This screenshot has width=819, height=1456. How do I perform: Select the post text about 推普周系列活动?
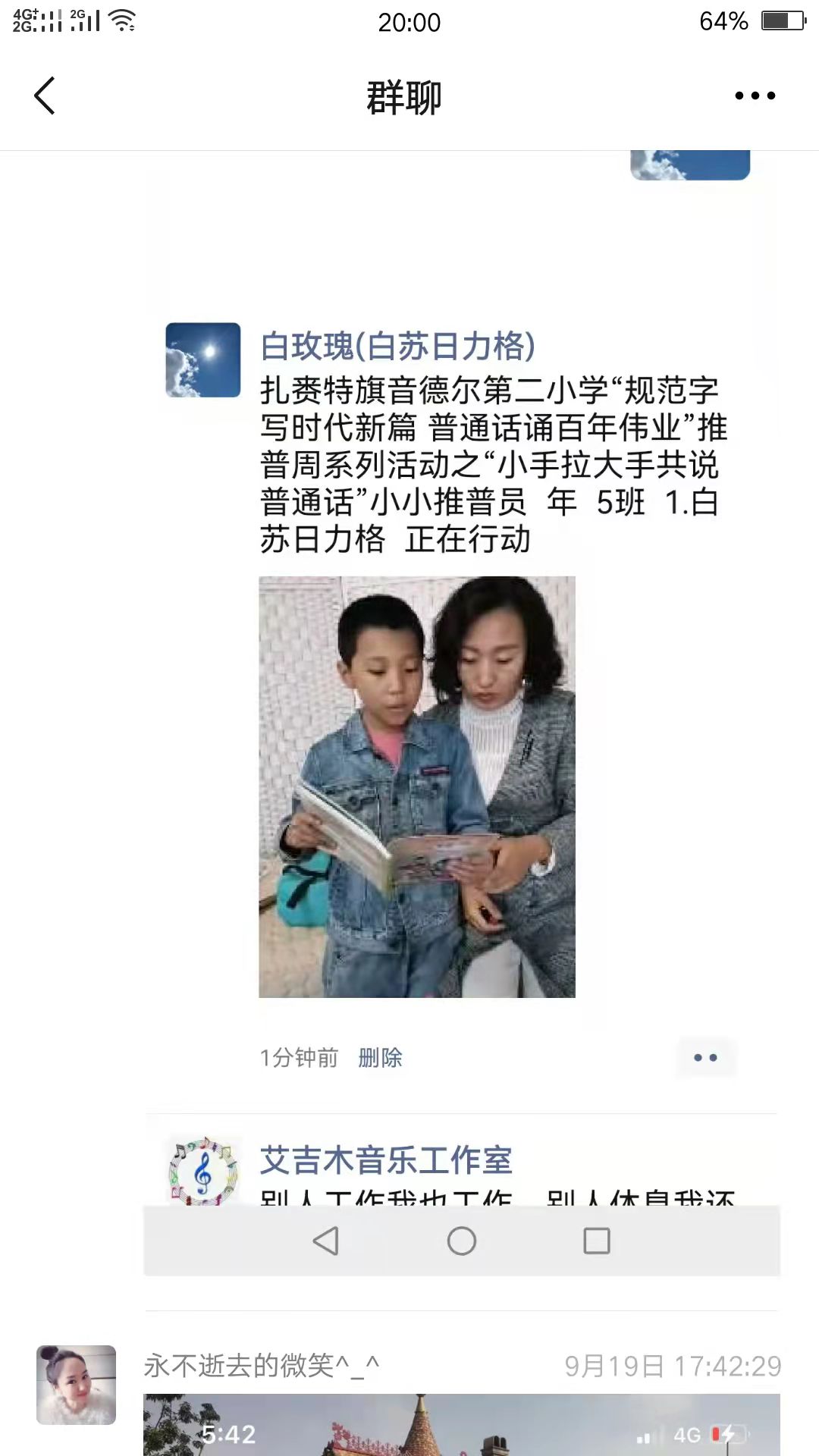(493, 465)
